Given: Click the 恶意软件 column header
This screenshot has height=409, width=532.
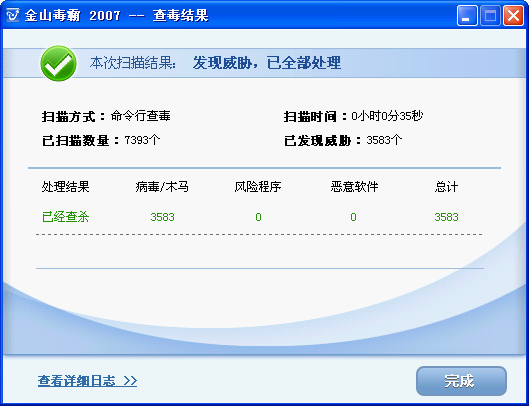Looking at the screenshot, I should (354, 187).
